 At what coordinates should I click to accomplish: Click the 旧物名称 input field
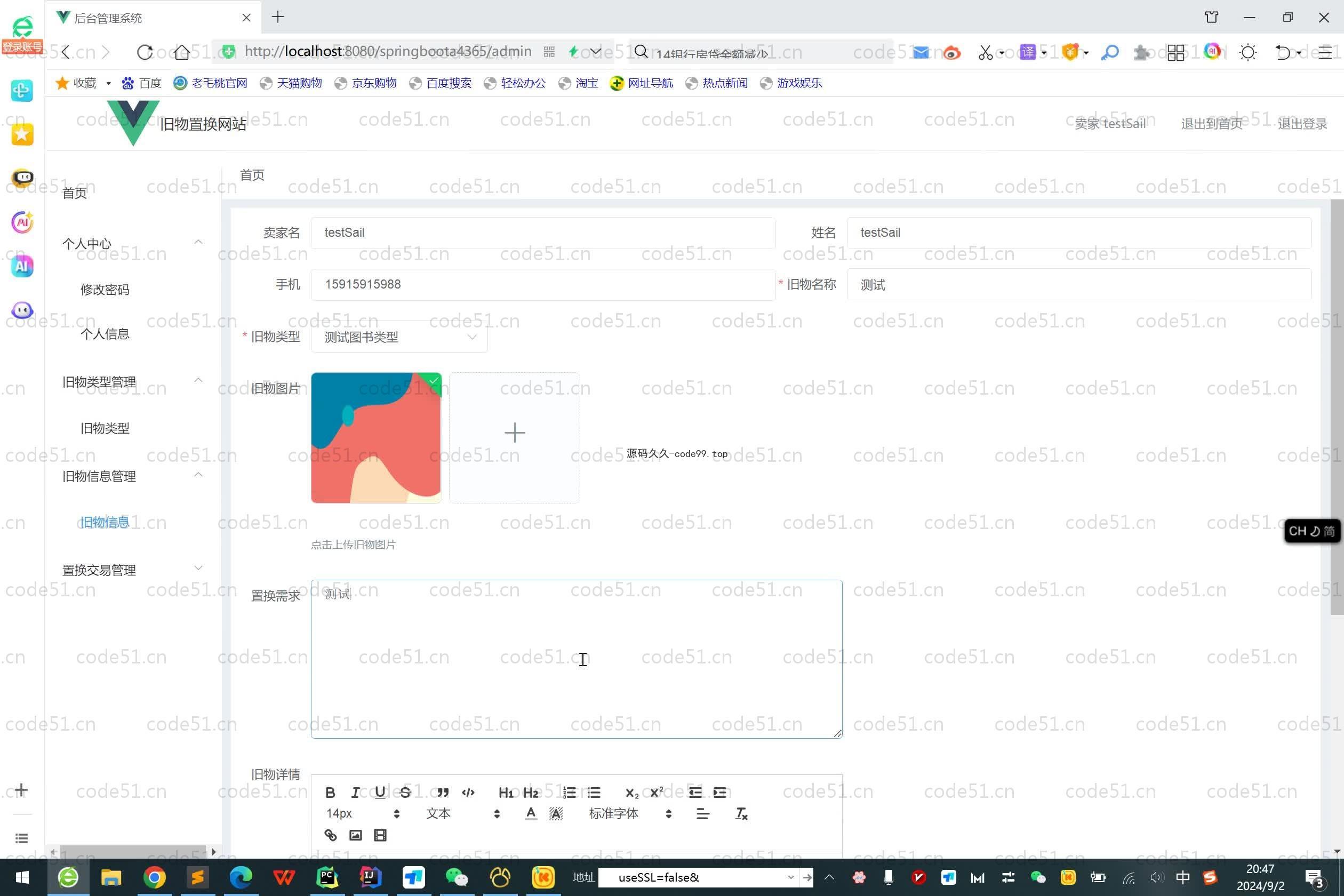coord(1079,285)
